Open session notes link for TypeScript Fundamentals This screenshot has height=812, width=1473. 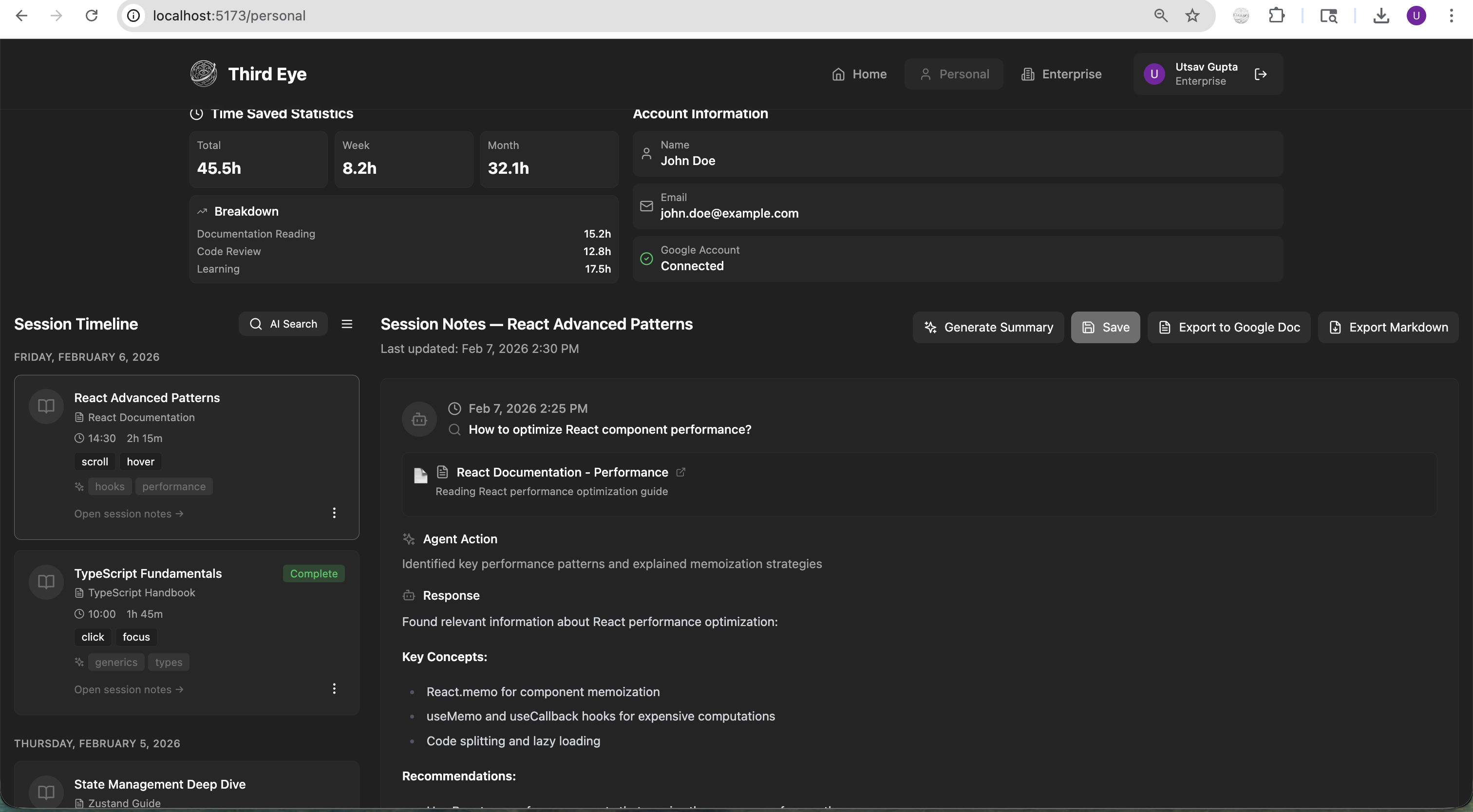pyautogui.click(x=129, y=689)
